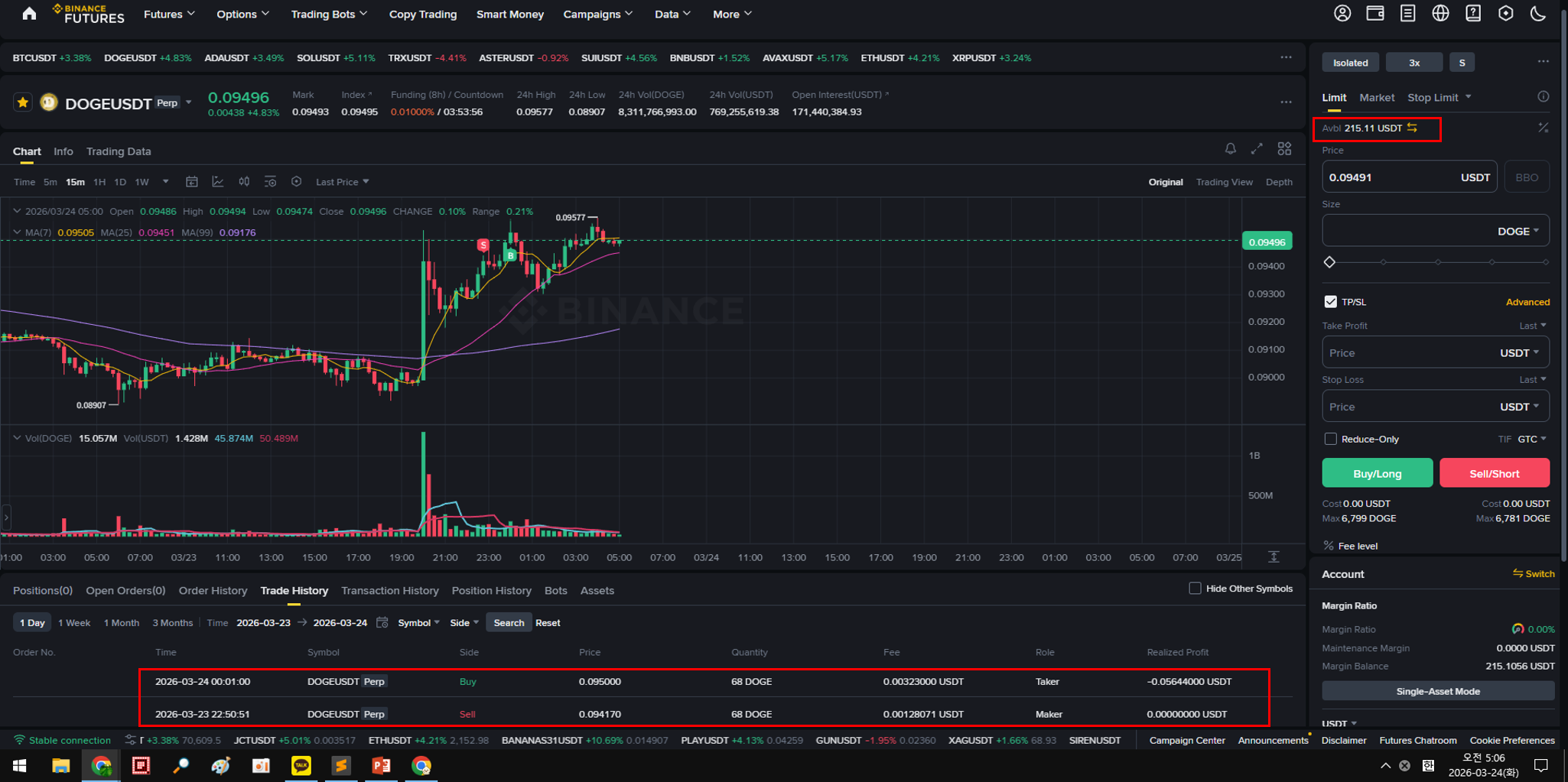Viewport: 1568px width, 782px height.
Task: Open the wallet icon in the header
Action: point(1375,14)
